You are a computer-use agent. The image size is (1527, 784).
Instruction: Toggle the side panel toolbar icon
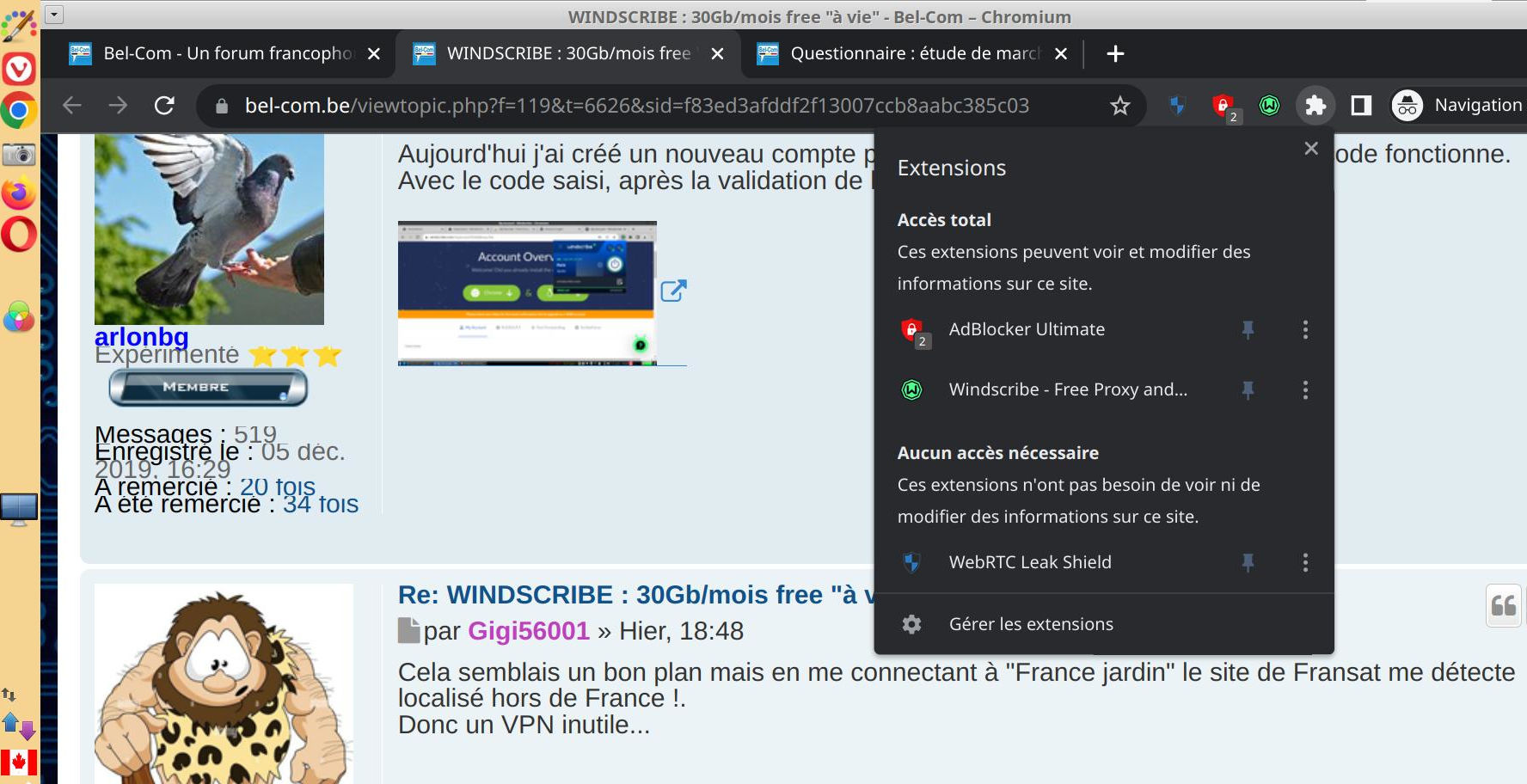tap(1361, 105)
